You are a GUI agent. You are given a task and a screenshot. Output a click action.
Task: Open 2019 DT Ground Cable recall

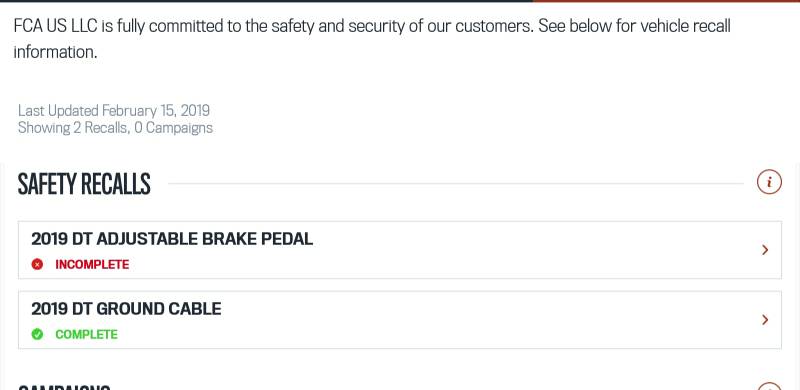126,309
